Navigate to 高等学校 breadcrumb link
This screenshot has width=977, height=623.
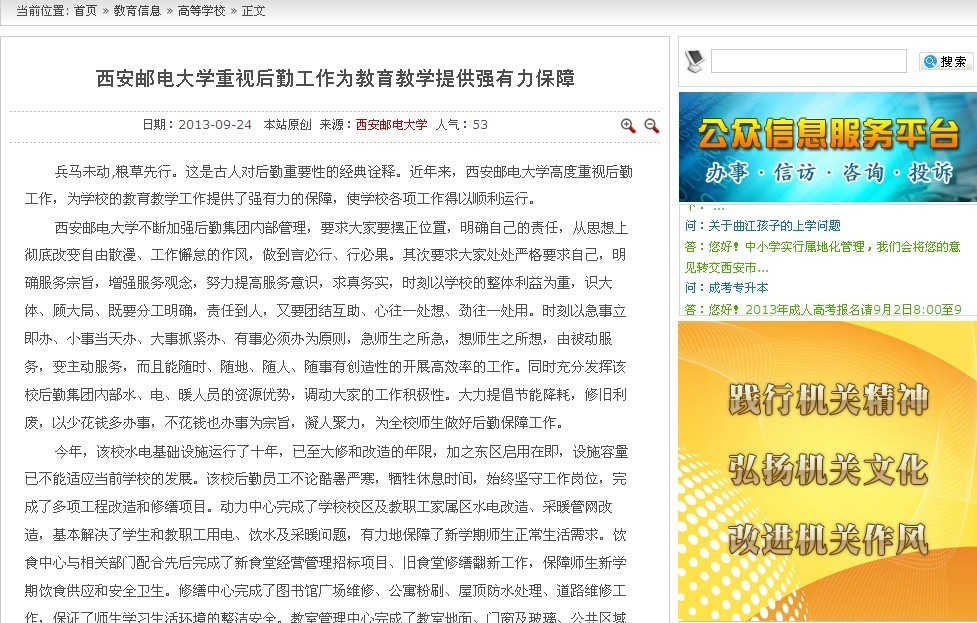point(201,11)
